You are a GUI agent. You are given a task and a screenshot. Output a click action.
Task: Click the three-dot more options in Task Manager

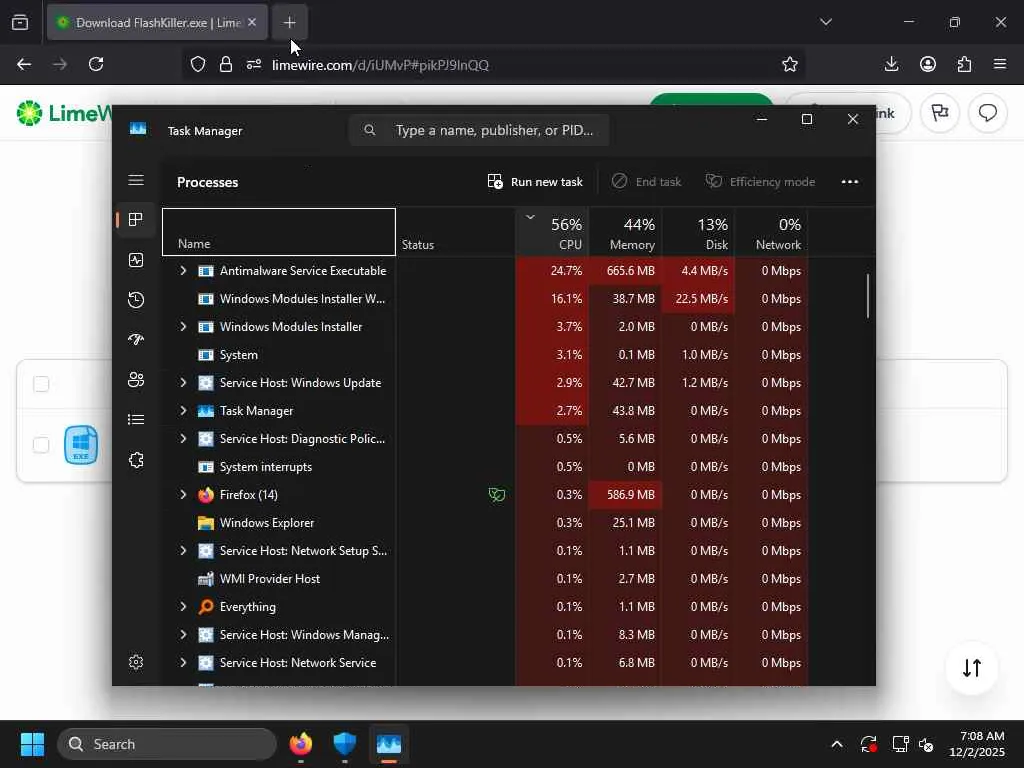(850, 182)
